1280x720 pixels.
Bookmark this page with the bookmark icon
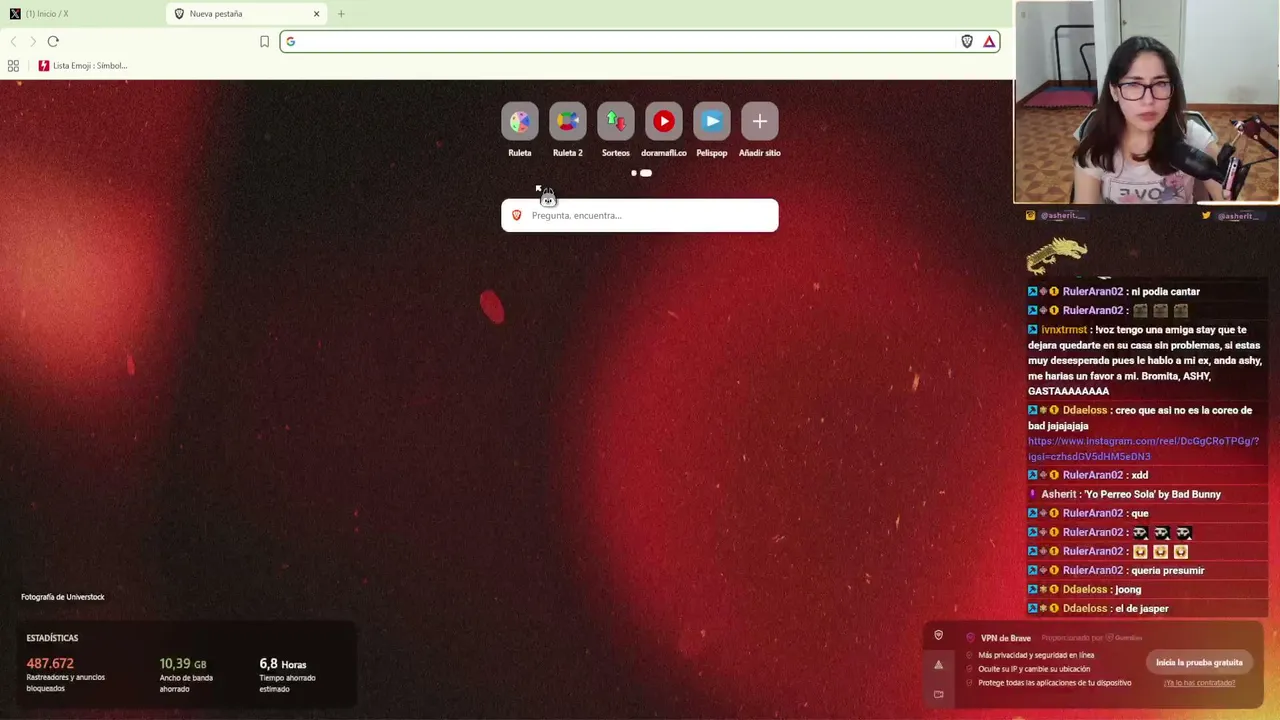(x=264, y=41)
